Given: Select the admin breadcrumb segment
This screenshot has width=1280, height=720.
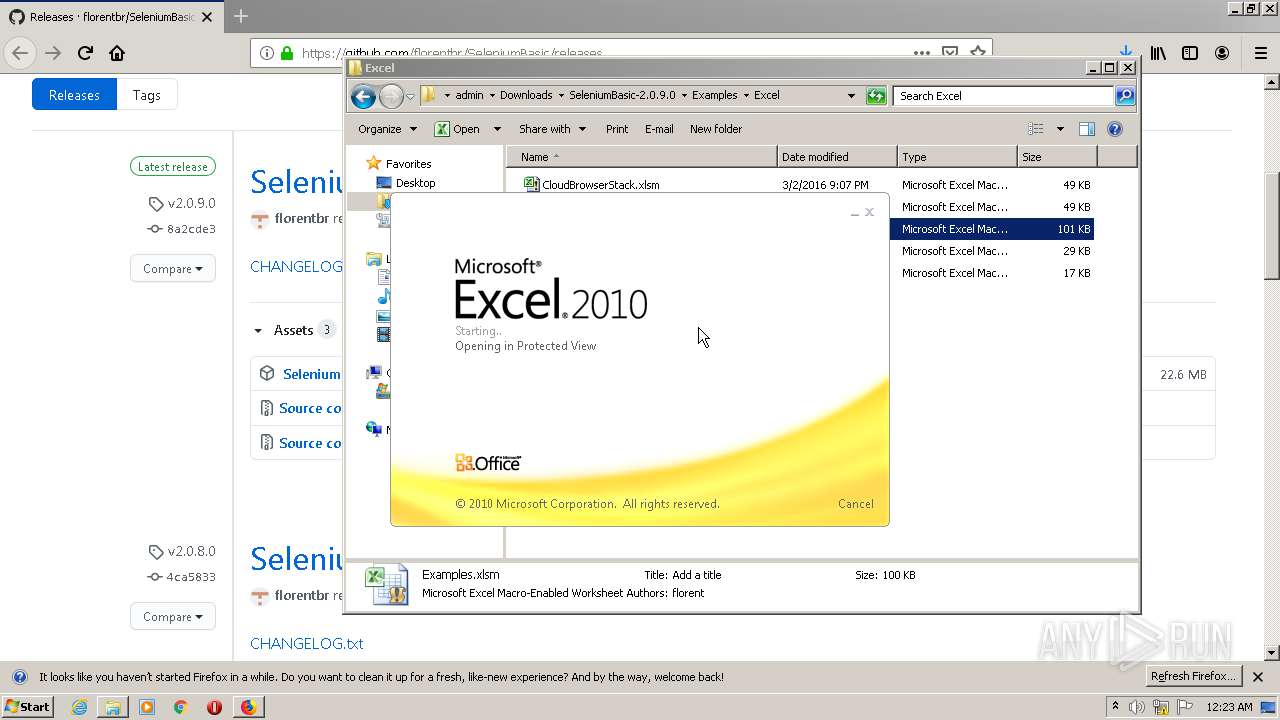Looking at the screenshot, I should (469, 96).
